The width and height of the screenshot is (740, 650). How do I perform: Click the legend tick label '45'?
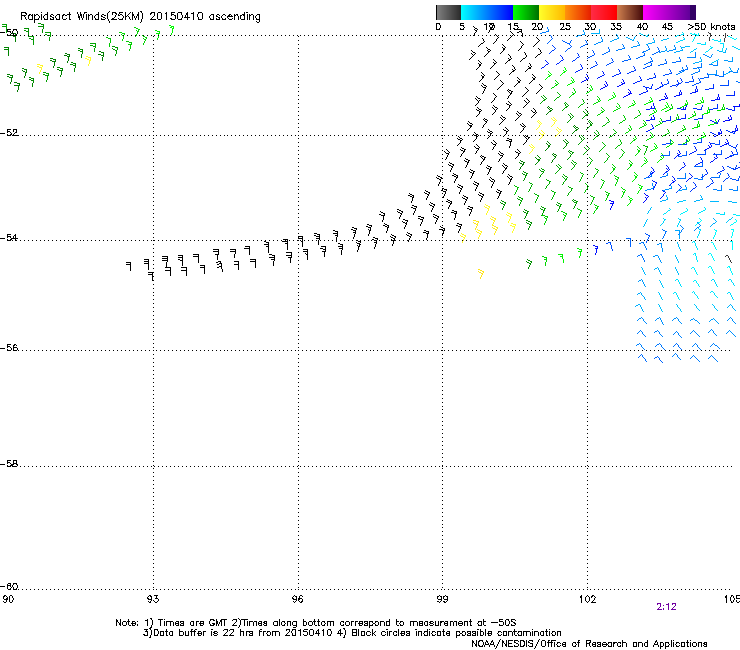[667, 27]
